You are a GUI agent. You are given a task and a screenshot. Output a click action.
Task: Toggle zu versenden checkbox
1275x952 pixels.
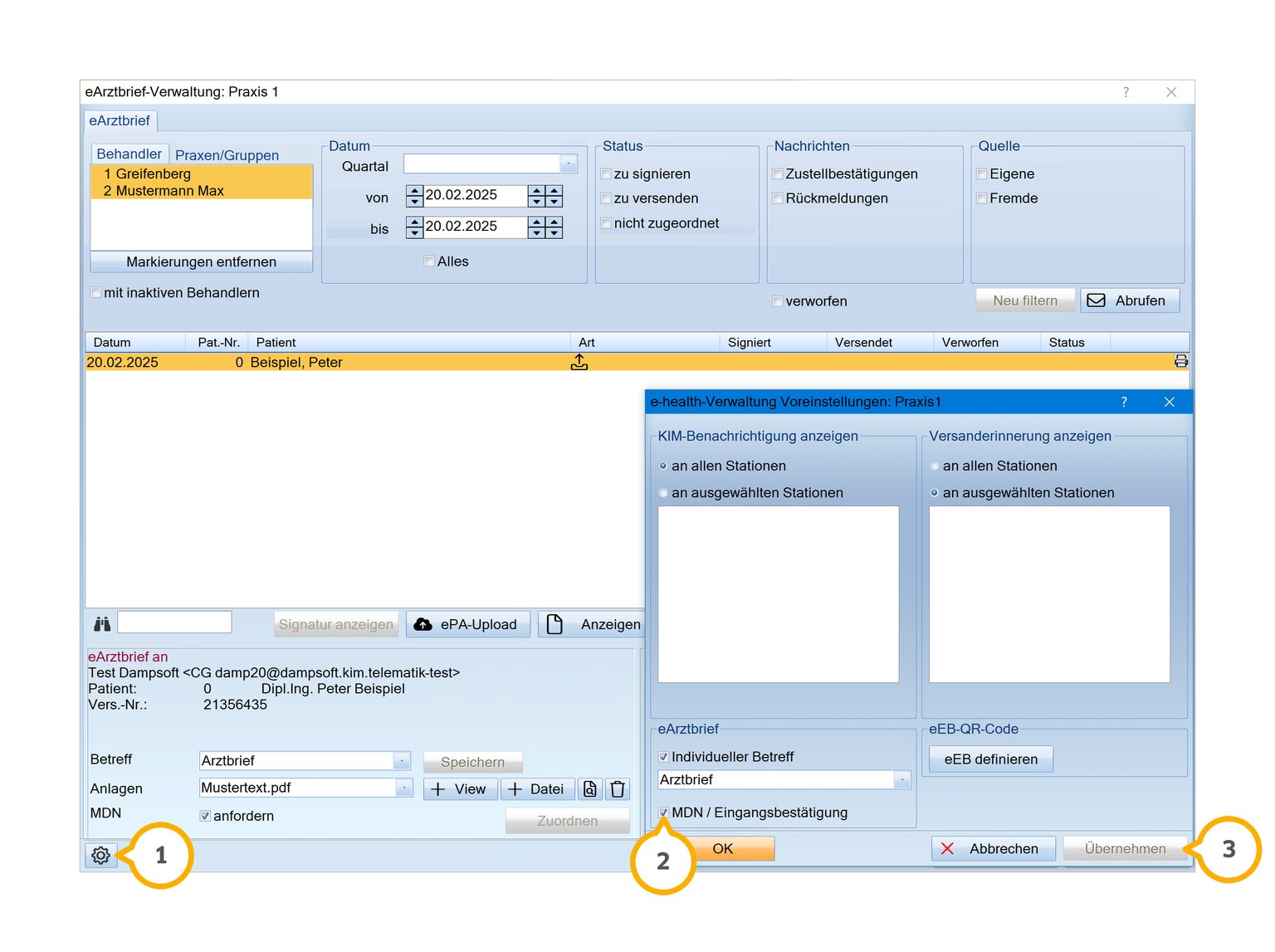pyautogui.click(x=606, y=198)
